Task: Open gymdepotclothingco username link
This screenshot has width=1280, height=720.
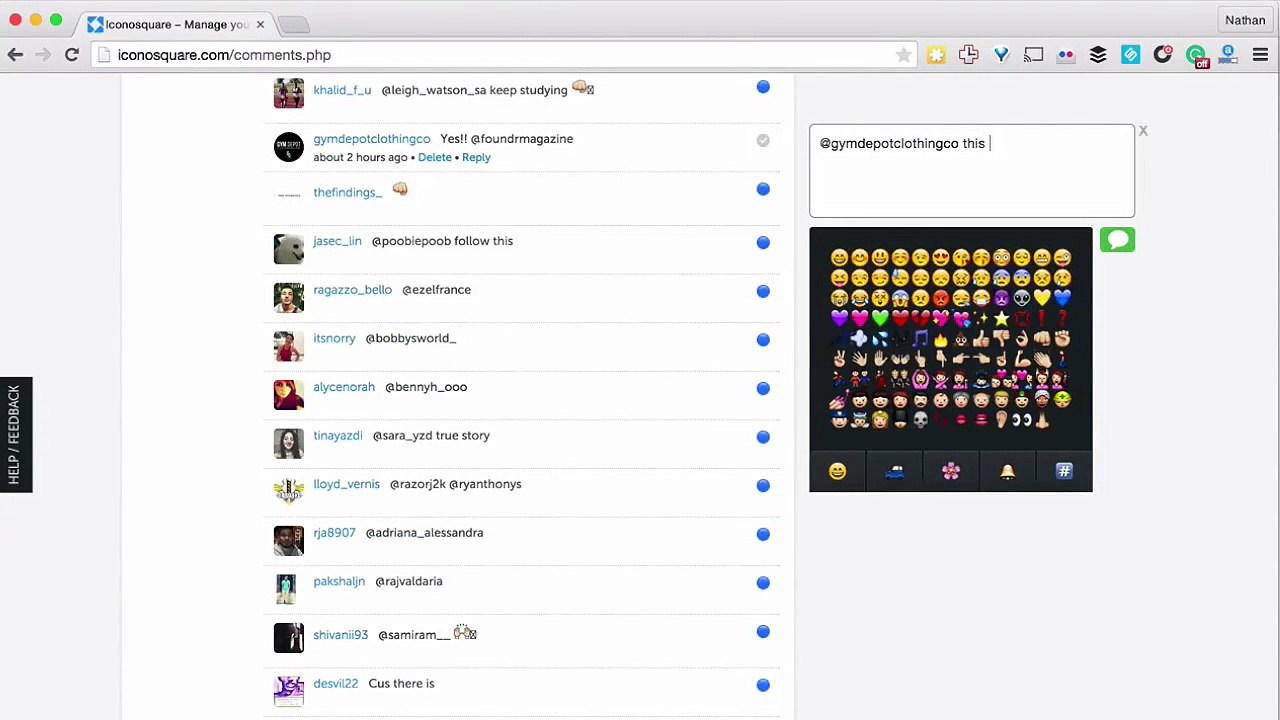Action: (372, 139)
